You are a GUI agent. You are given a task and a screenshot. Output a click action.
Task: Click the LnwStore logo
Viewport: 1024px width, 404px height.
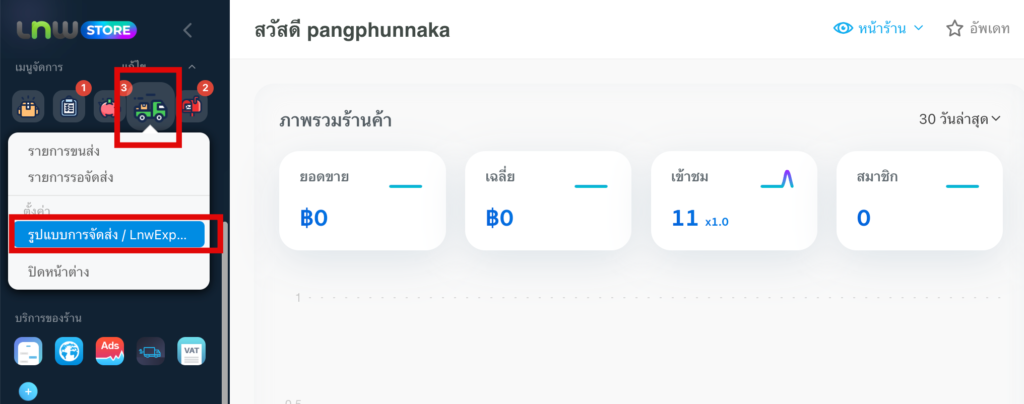[75, 30]
